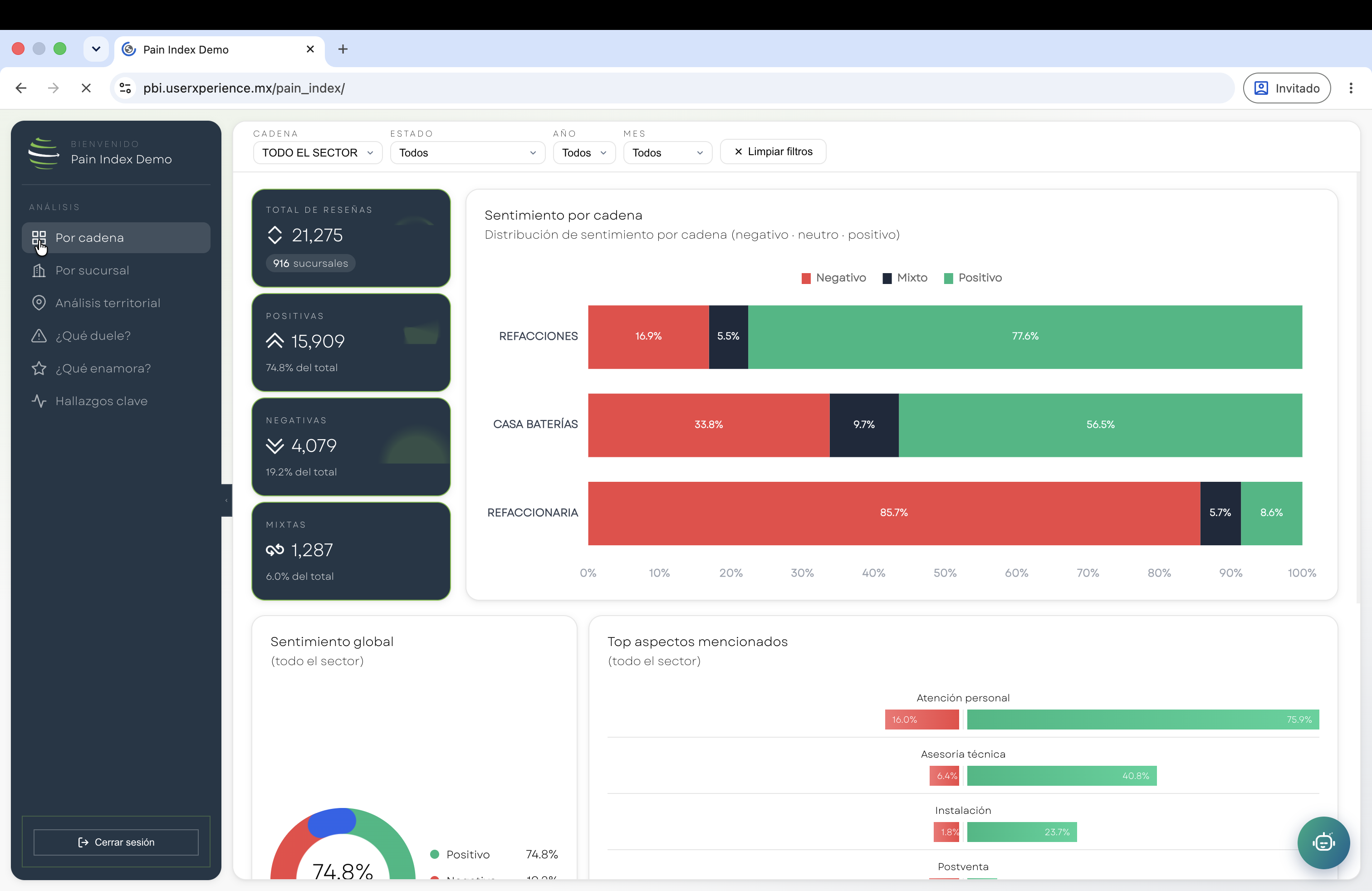
Task: Click the REFACCIONES axis label
Action: pos(539,336)
